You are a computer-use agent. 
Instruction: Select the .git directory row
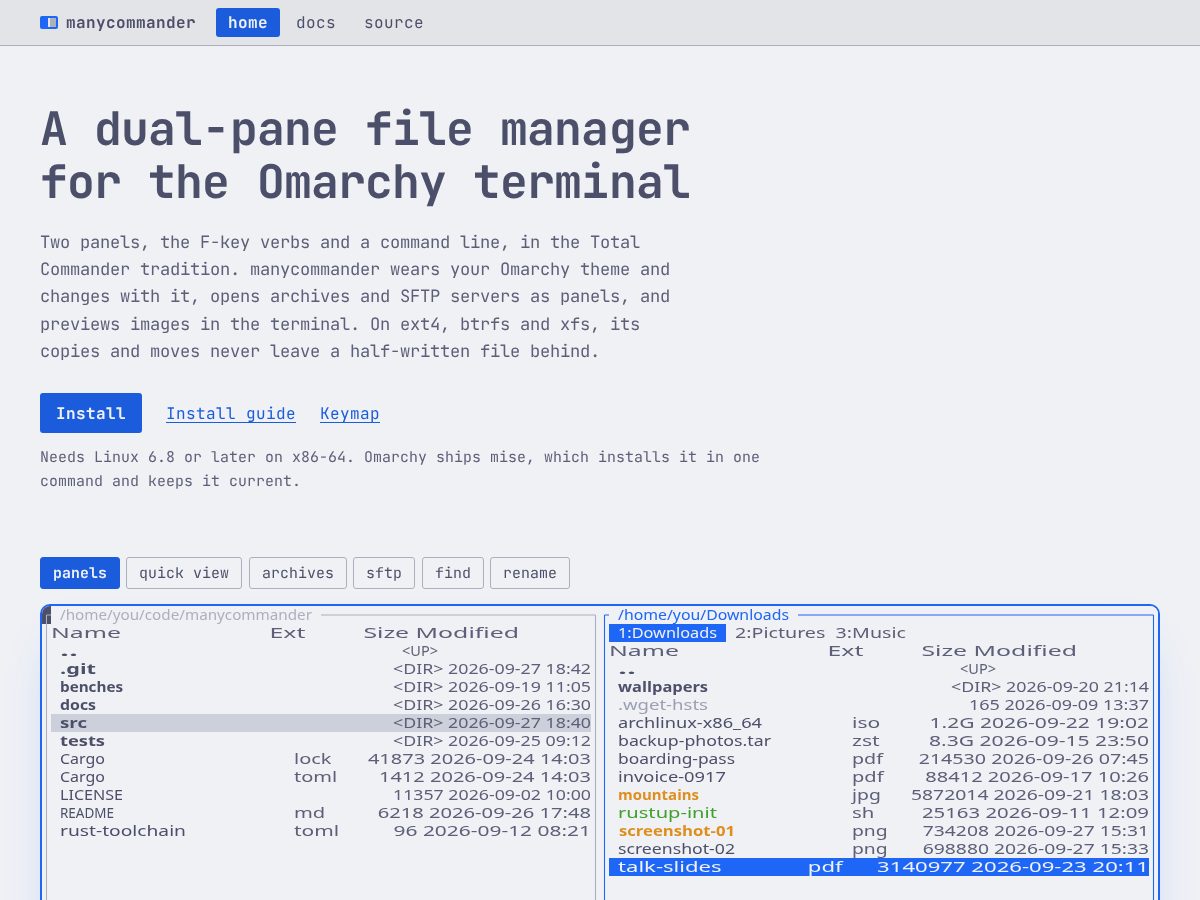[x=321, y=669]
